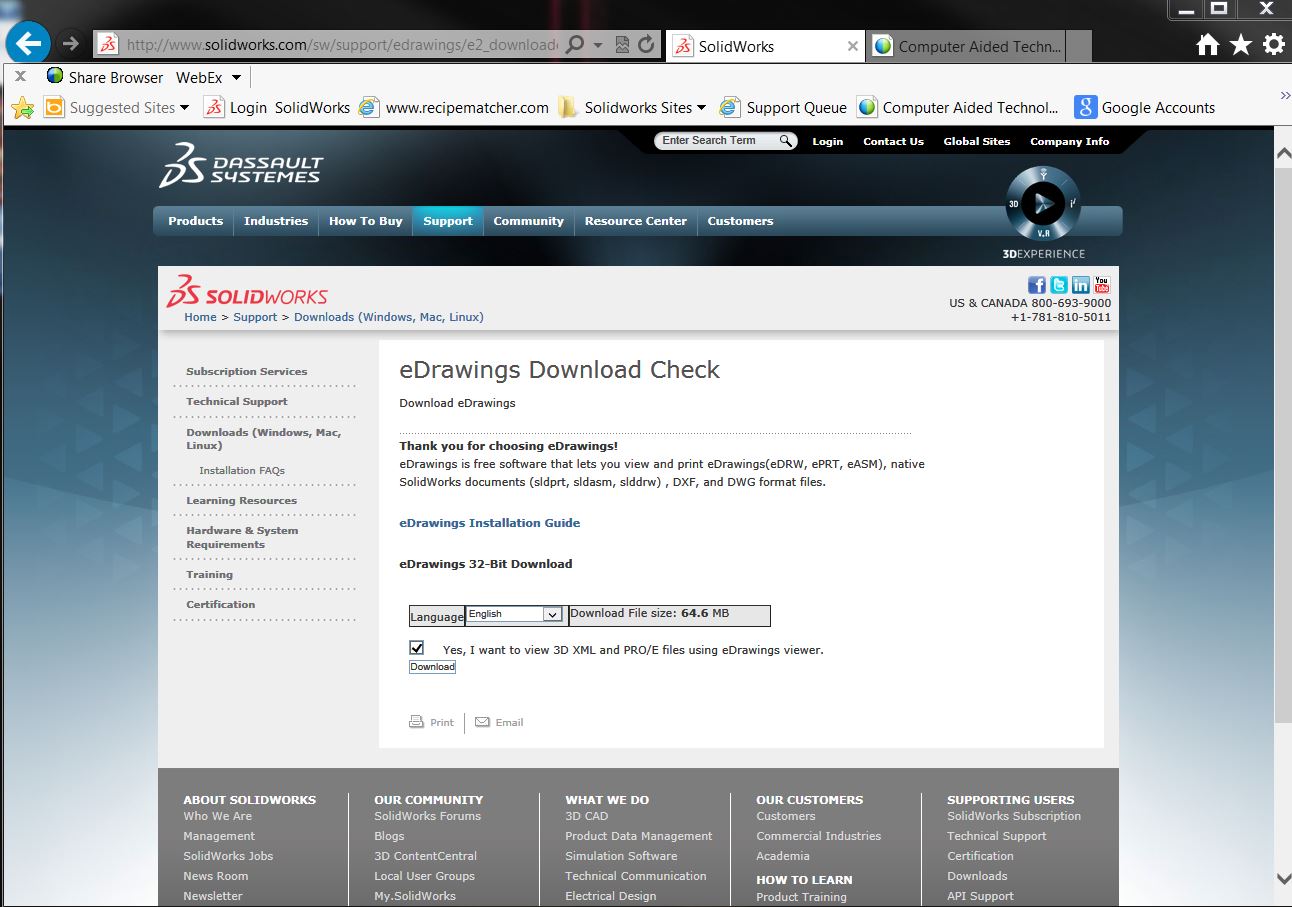Open the Google Accounts favorite

(x=1145, y=108)
